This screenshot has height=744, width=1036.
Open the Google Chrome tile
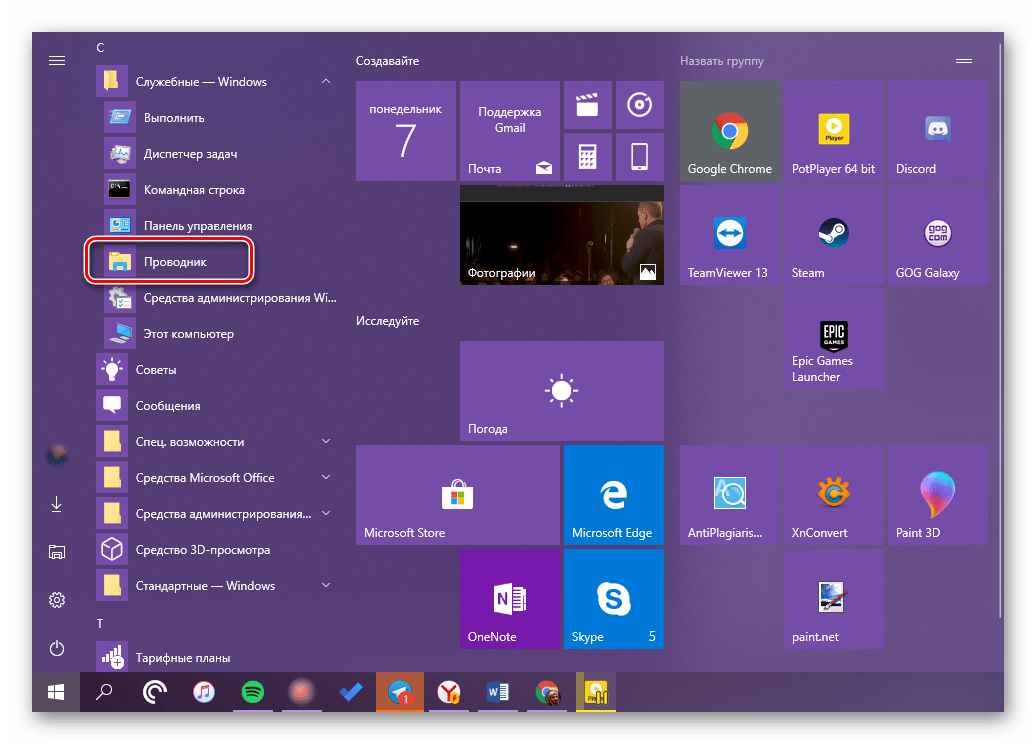[729, 131]
